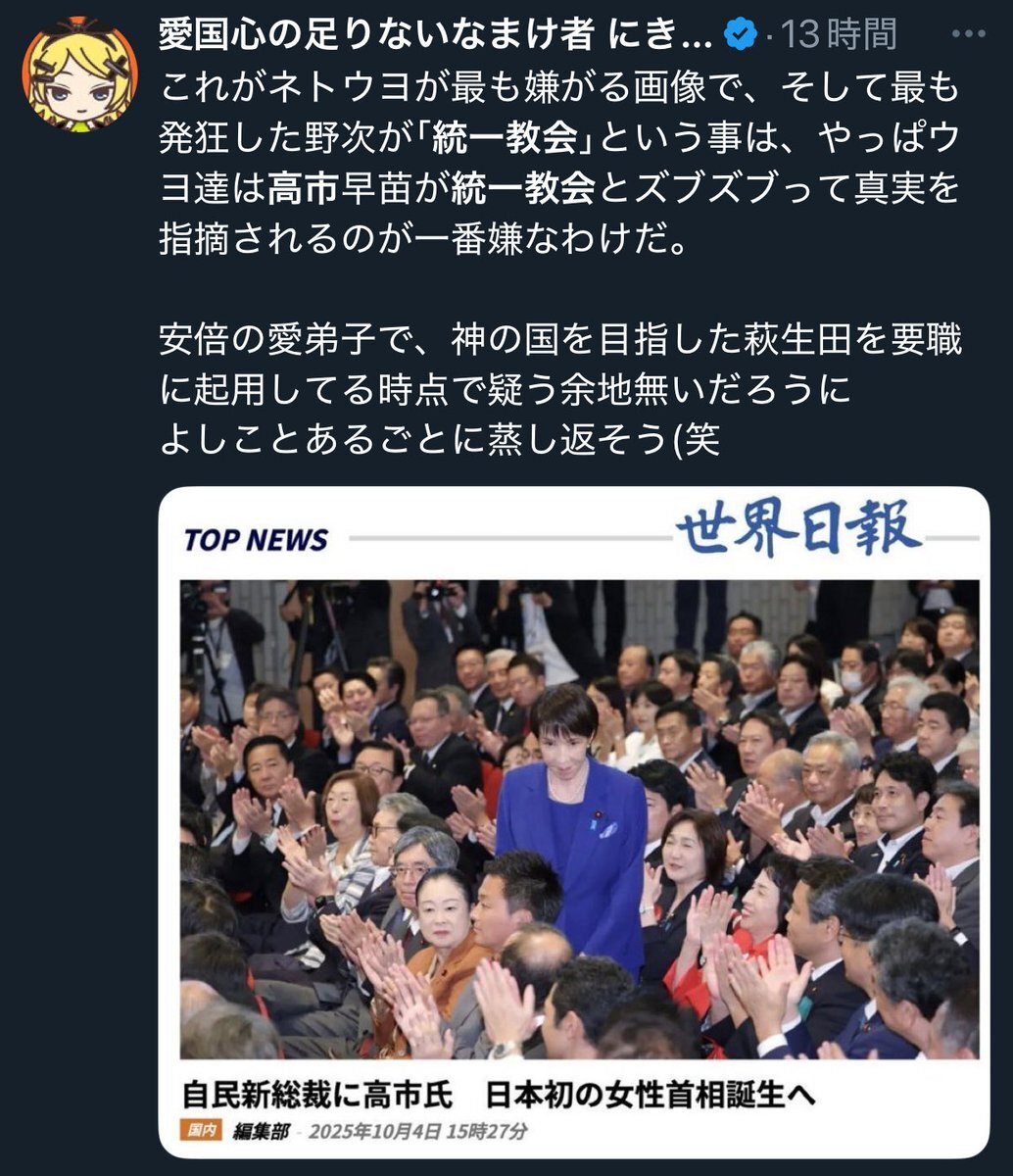
Task: Click bold 統一教会 before とズブズブ
Action: [522, 189]
